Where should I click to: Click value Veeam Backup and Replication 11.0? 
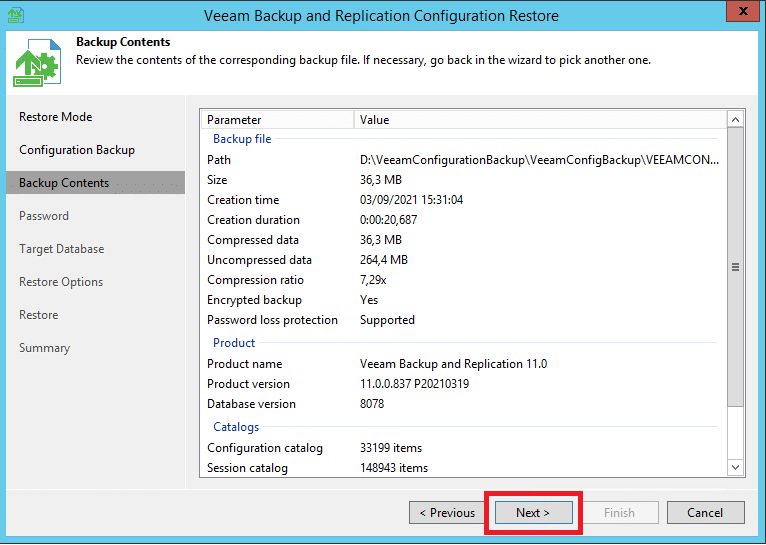pos(453,364)
